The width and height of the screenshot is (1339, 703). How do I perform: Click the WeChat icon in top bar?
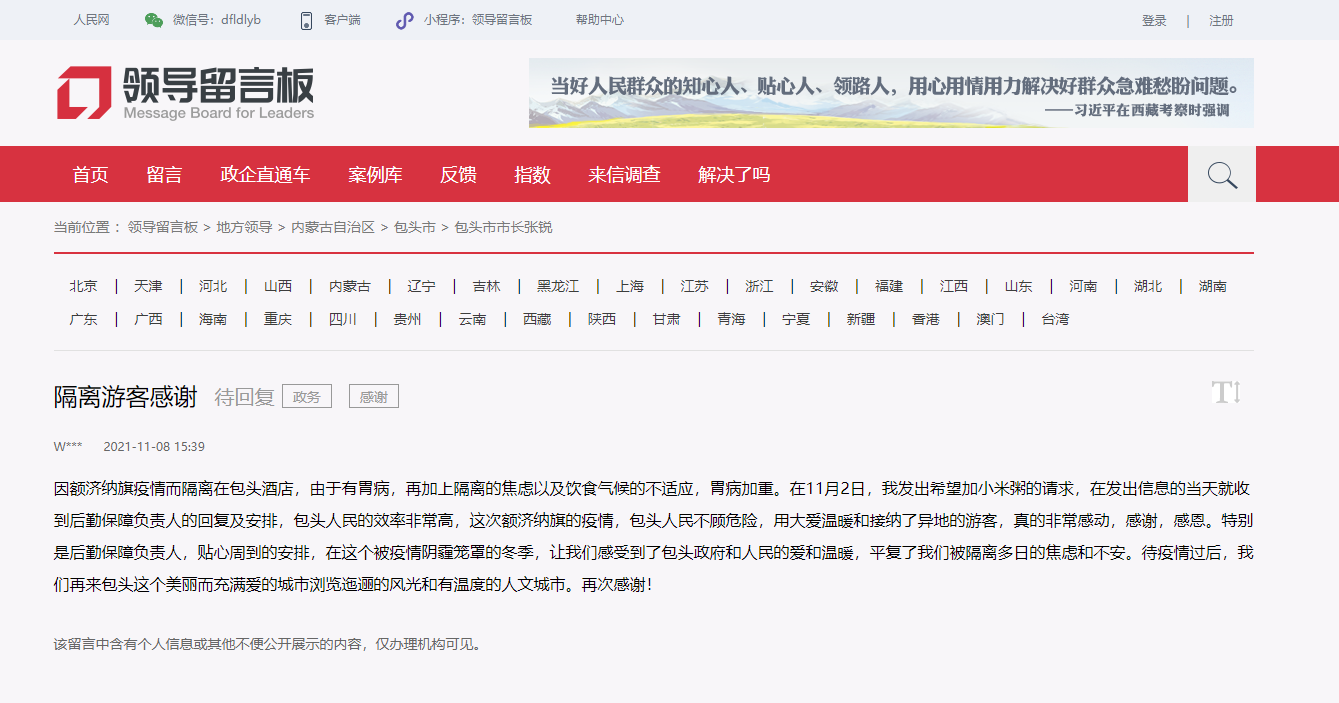(153, 20)
